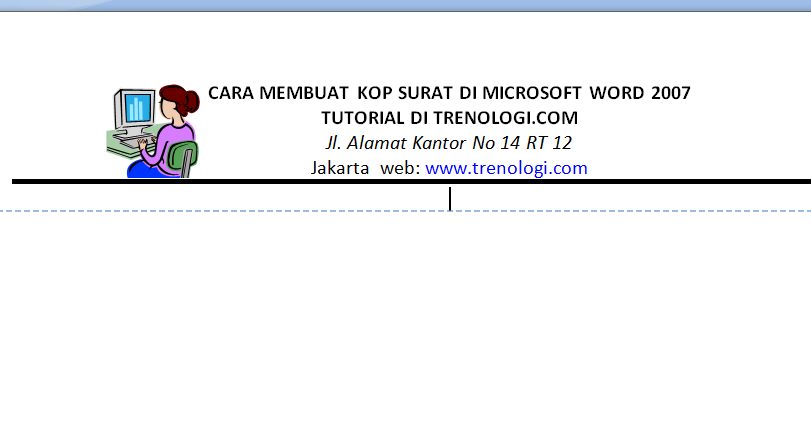The image size is (811, 427).
Task: Click the text "TUTORIAL DI TRENOLOGI.COM"
Action: click(x=449, y=118)
